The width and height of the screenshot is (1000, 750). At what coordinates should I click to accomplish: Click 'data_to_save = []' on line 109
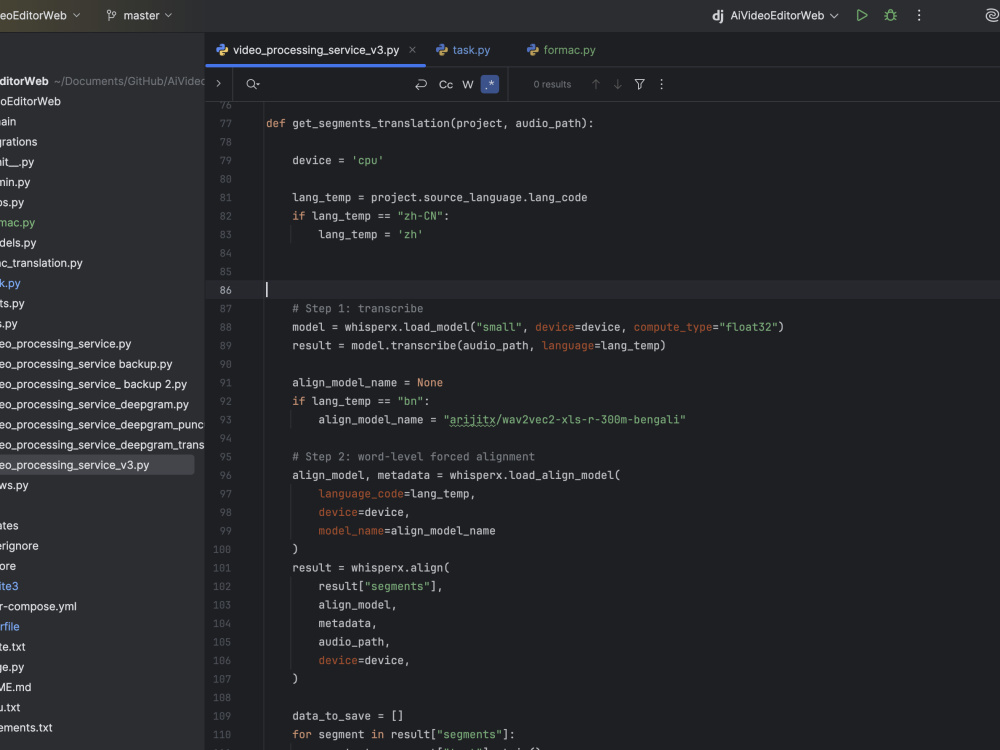pyautogui.click(x=348, y=716)
